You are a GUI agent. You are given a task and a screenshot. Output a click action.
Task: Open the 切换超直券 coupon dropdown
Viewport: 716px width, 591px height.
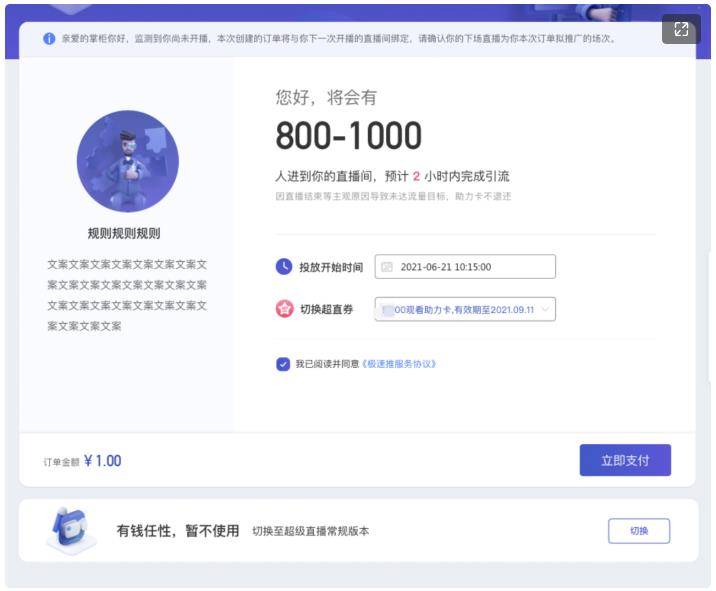pyautogui.click(x=465, y=309)
